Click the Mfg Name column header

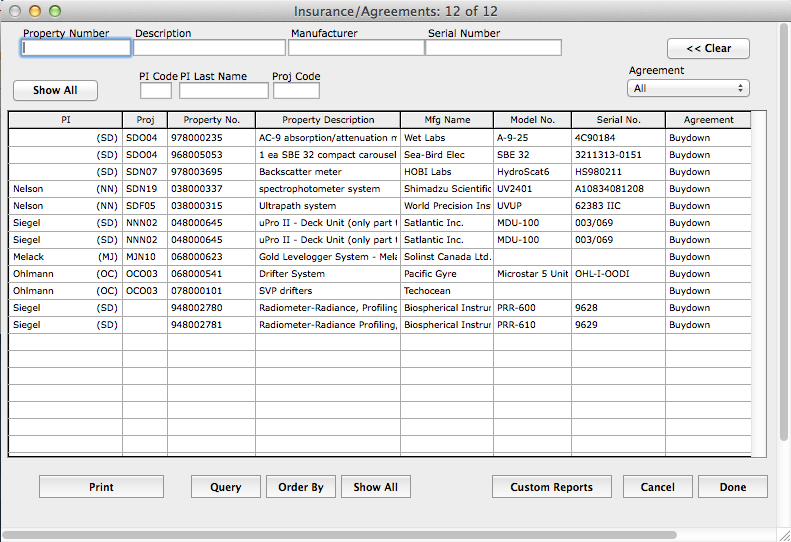[x=446, y=120]
